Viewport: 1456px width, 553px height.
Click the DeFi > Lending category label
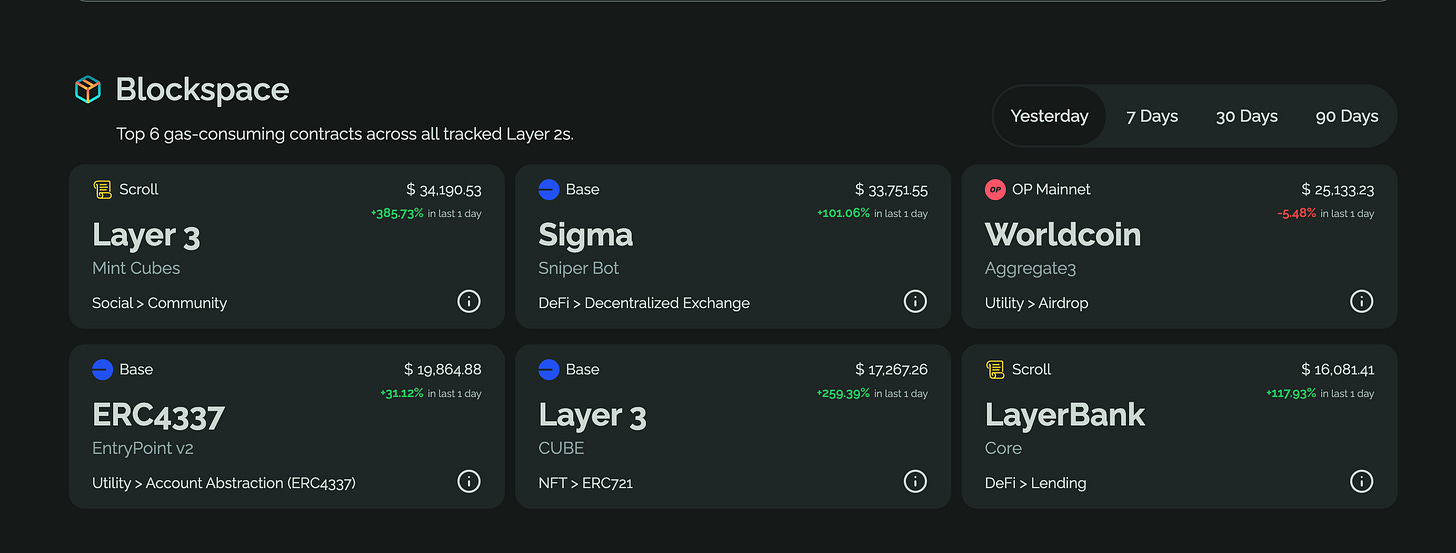(1035, 483)
